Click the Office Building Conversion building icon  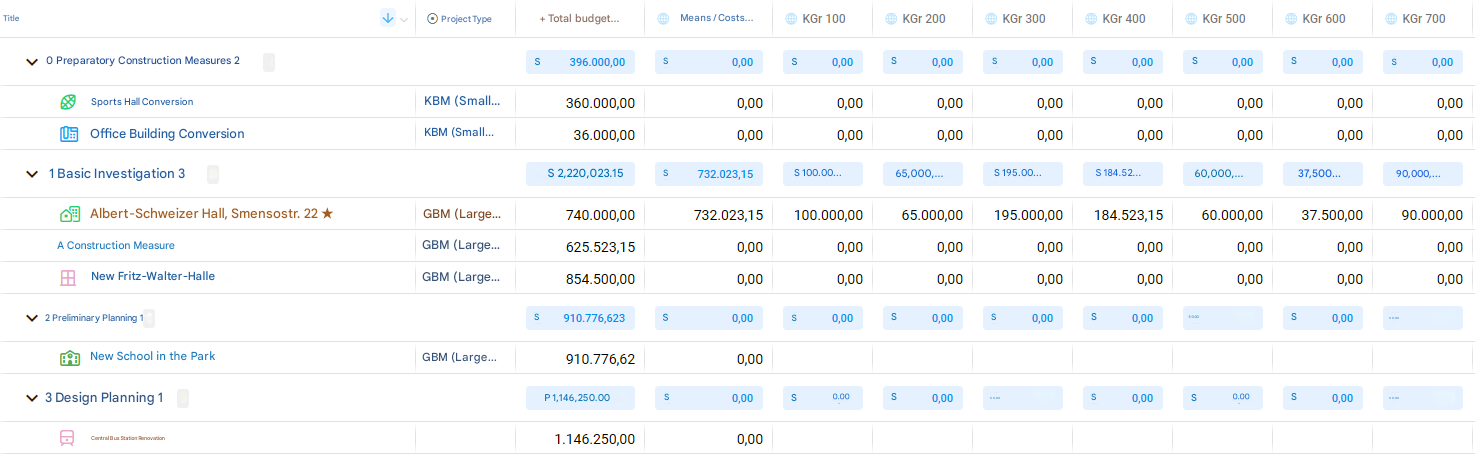point(69,134)
